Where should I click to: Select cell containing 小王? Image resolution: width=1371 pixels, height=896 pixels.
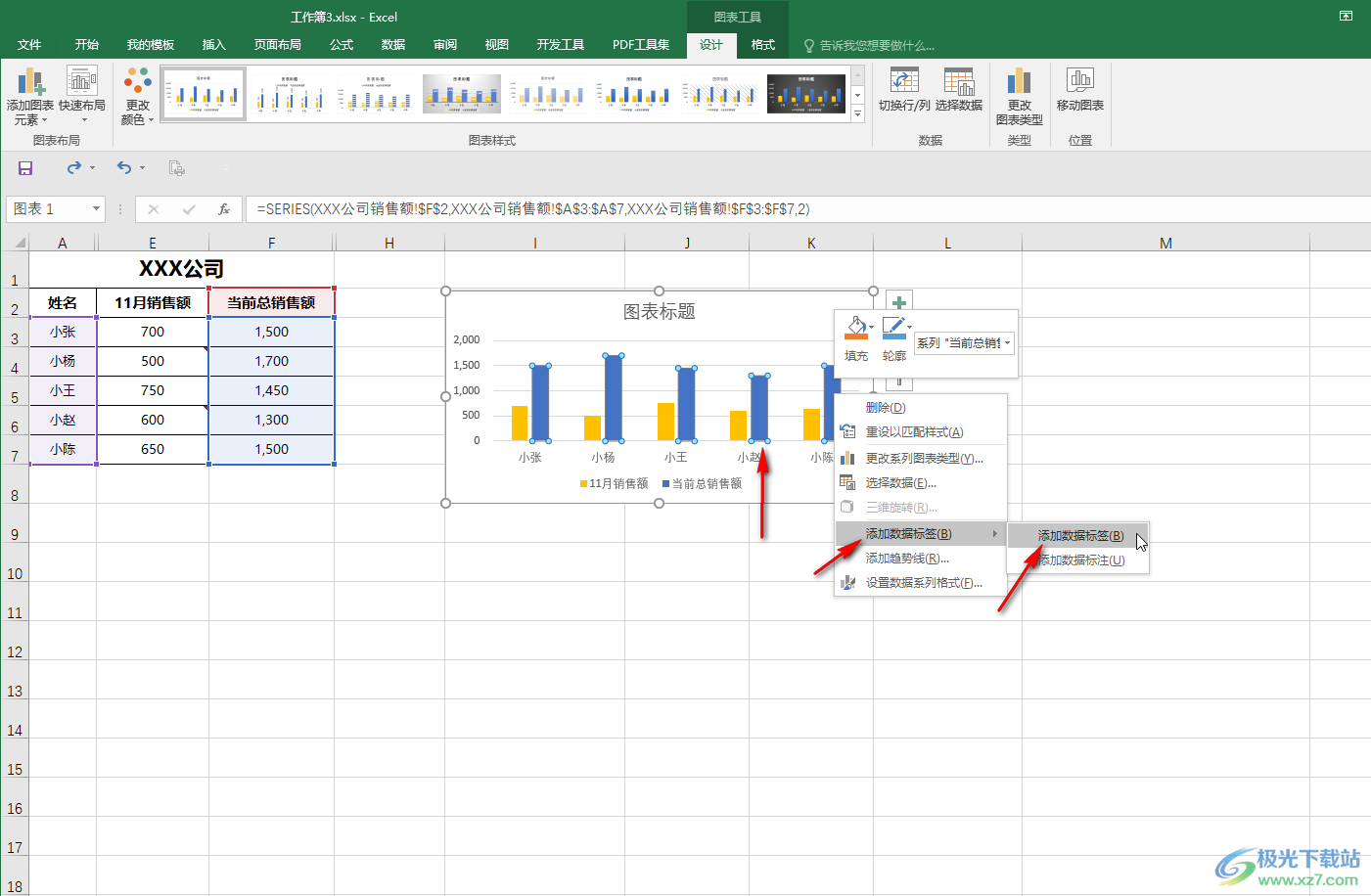63,390
